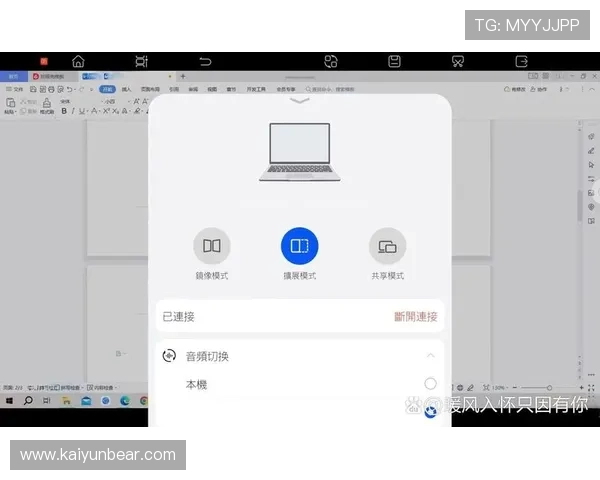The height and width of the screenshot is (480, 600).
Task: Open underline style dropdown arrow
Action: tap(87, 111)
